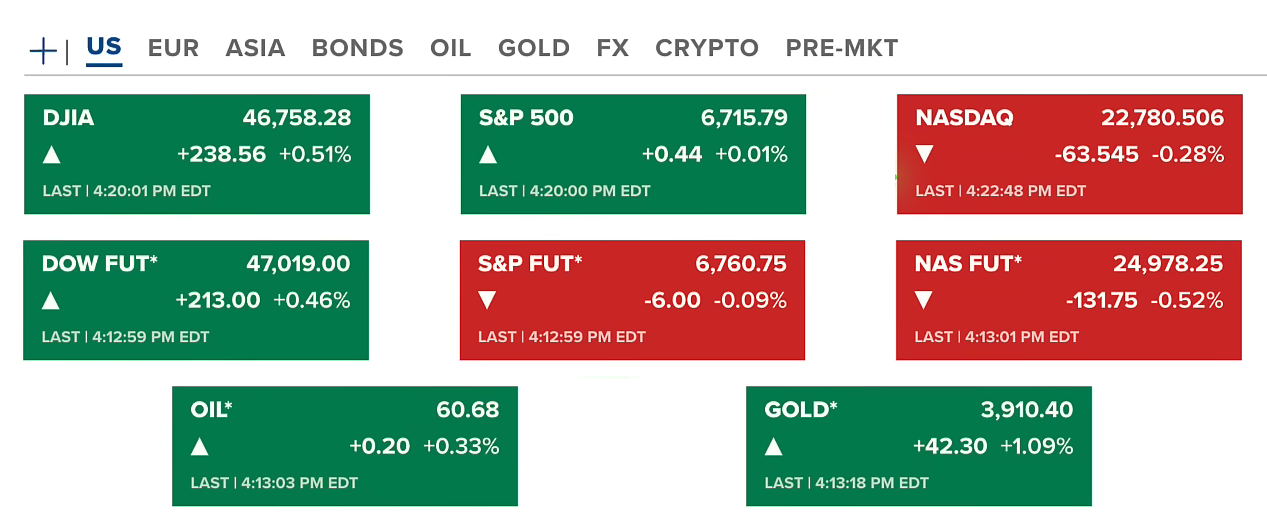Image resolution: width=1267 pixels, height=527 pixels.
Task: Click the OIL price 60.68
Action: click(x=467, y=410)
